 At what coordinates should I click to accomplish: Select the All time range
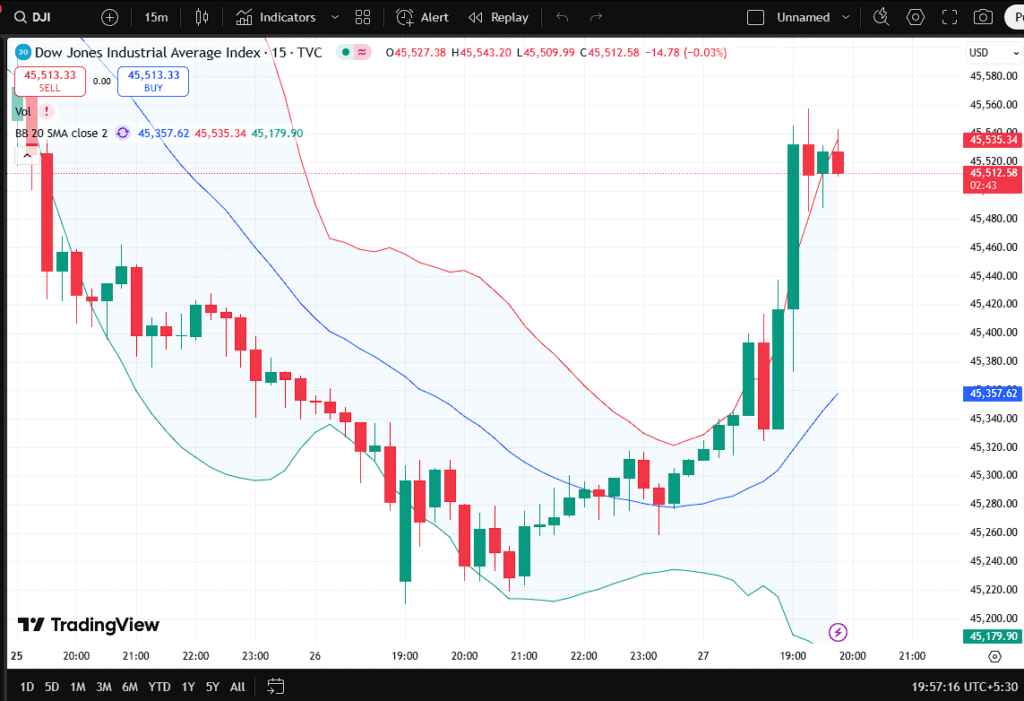[x=238, y=687]
